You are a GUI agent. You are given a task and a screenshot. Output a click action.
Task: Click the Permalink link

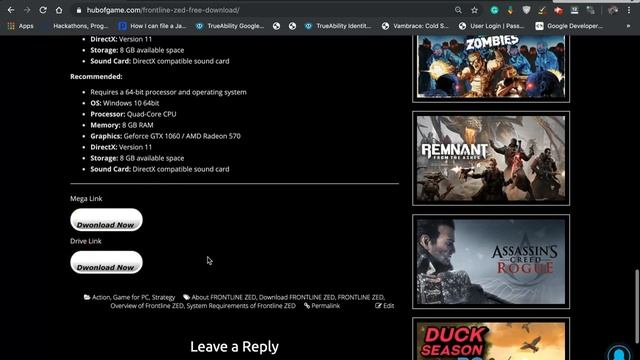[x=325, y=306]
